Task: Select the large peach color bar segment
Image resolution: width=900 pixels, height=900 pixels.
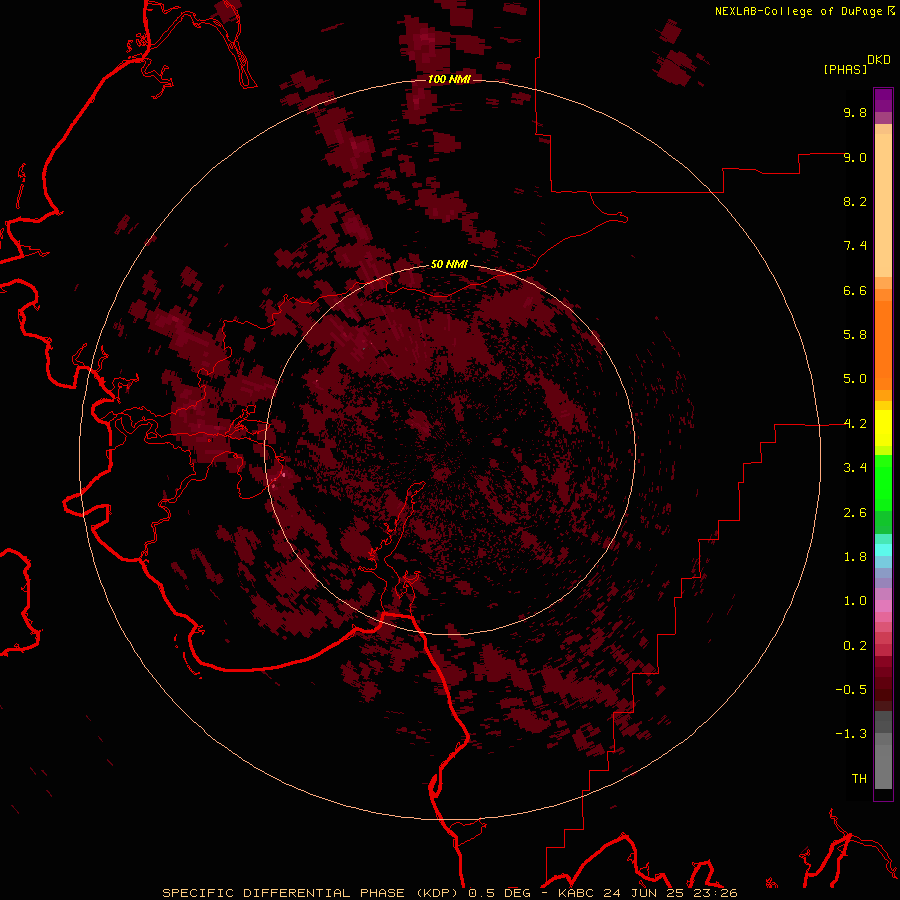Action: tap(883, 205)
